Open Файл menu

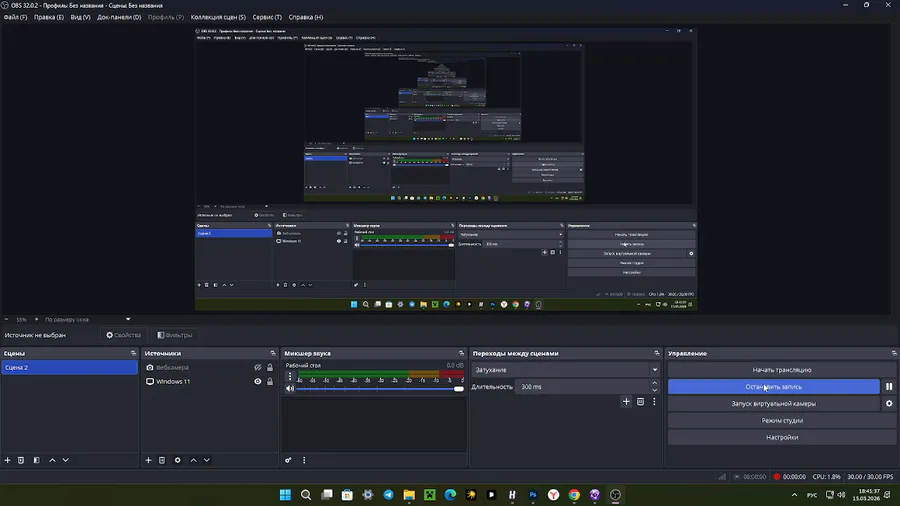15,17
